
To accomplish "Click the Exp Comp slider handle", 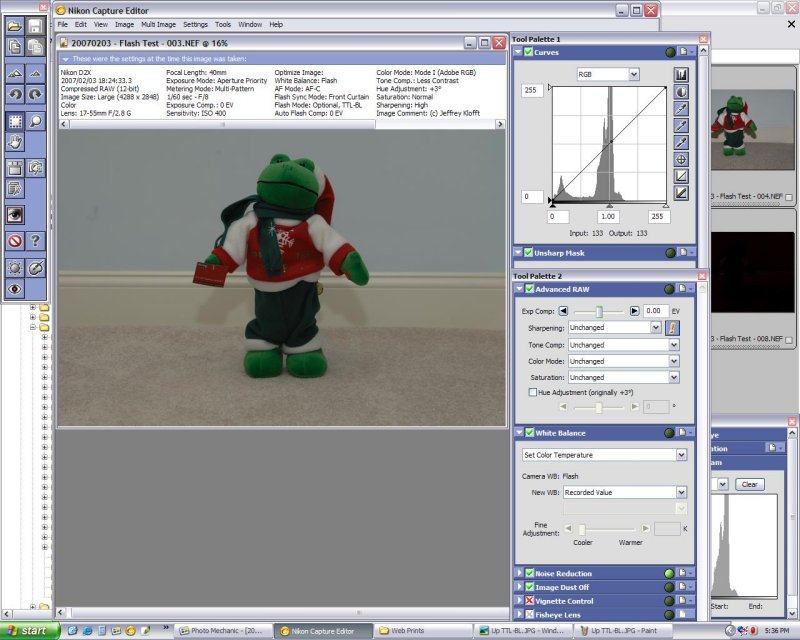I will 599,311.
